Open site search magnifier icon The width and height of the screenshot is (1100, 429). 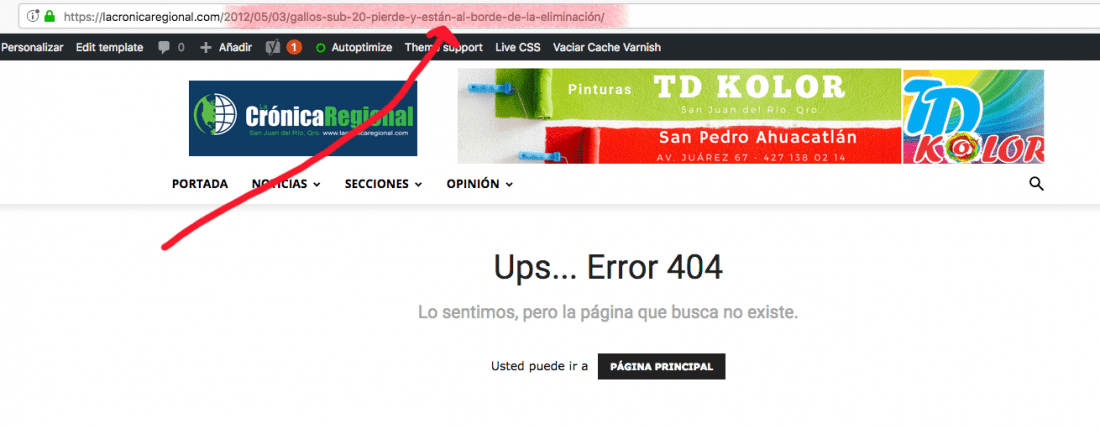[x=1036, y=184]
